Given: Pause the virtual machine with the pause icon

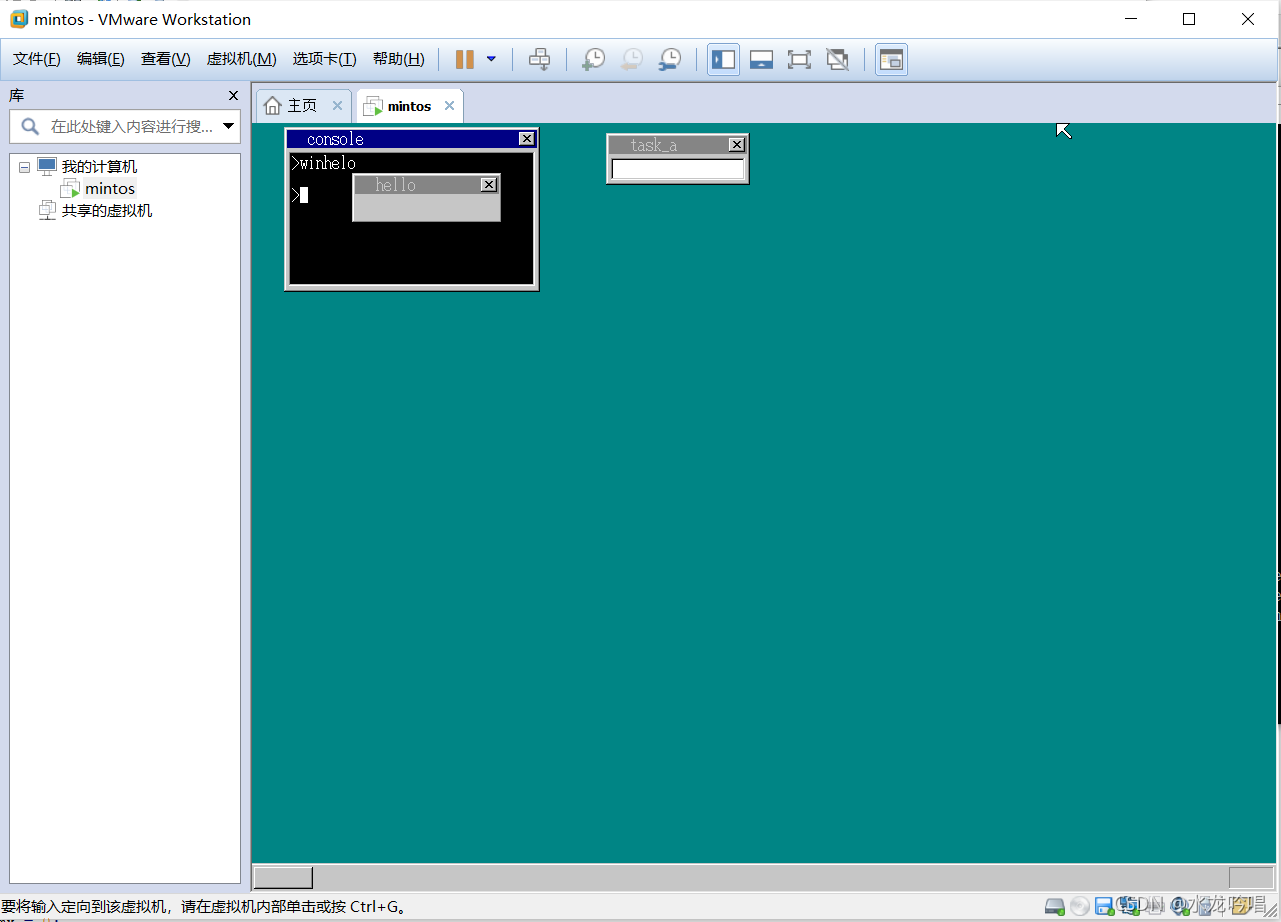Looking at the screenshot, I should 465,59.
